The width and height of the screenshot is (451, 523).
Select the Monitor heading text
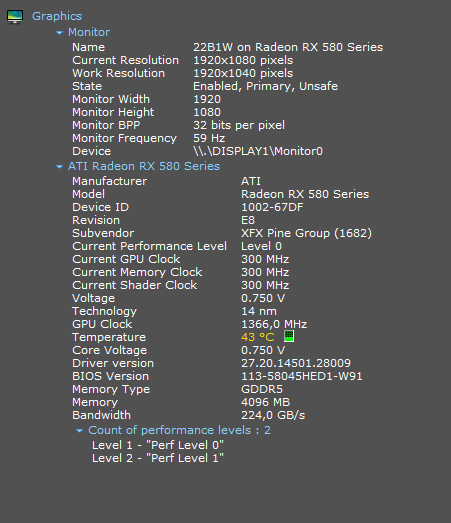click(x=89, y=32)
